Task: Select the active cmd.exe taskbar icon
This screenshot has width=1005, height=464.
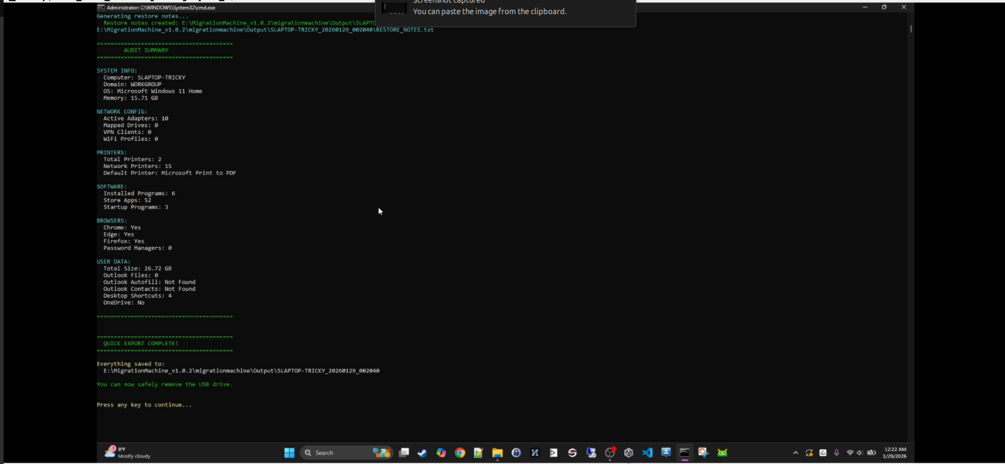Action: click(x=685, y=452)
